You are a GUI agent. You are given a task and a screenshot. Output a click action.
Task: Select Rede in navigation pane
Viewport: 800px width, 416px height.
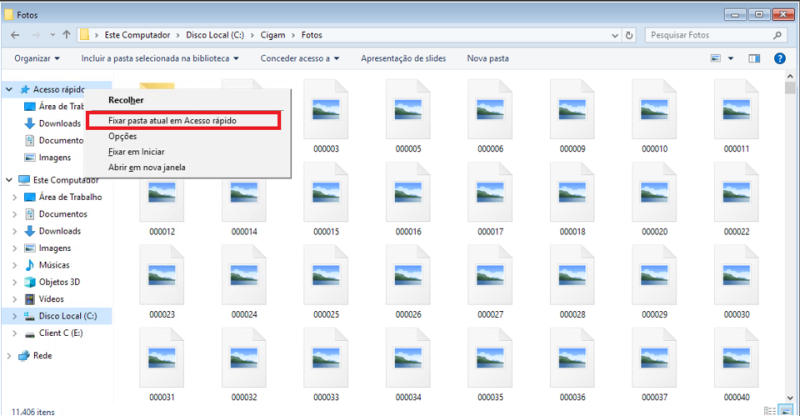35,356
